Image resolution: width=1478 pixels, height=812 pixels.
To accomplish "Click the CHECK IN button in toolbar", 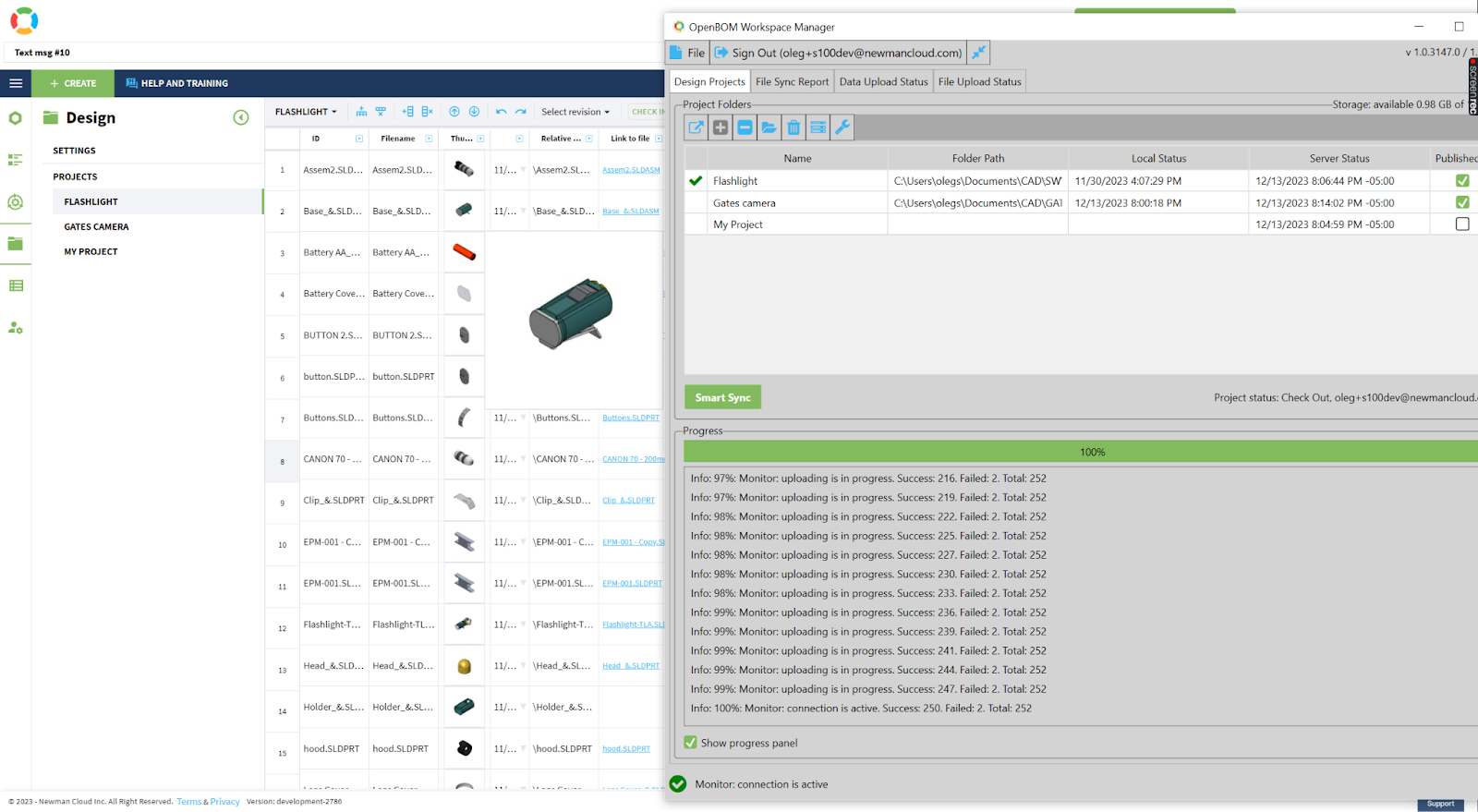I will (x=646, y=112).
